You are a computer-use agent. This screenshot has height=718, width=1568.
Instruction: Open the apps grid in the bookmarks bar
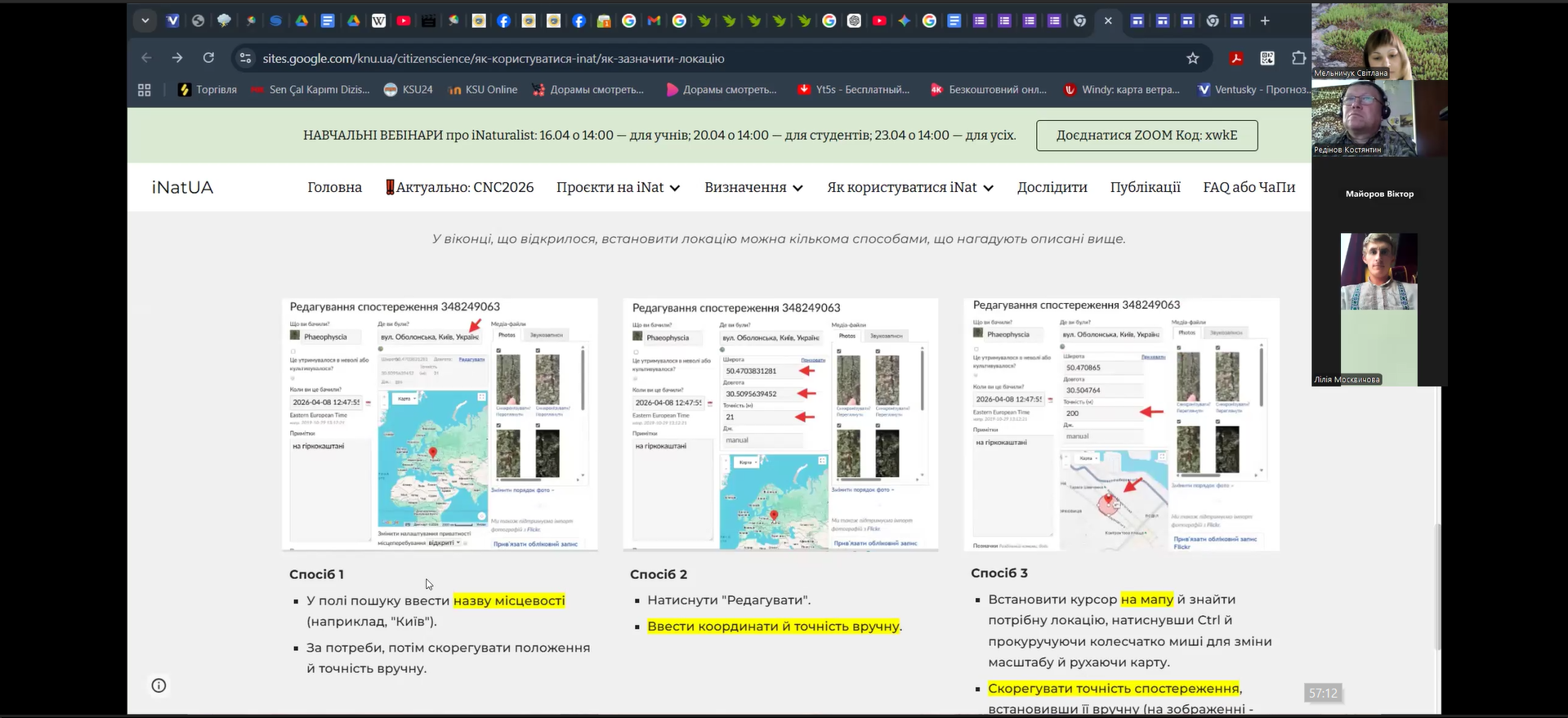pyautogui.click(x=145, y=90)
